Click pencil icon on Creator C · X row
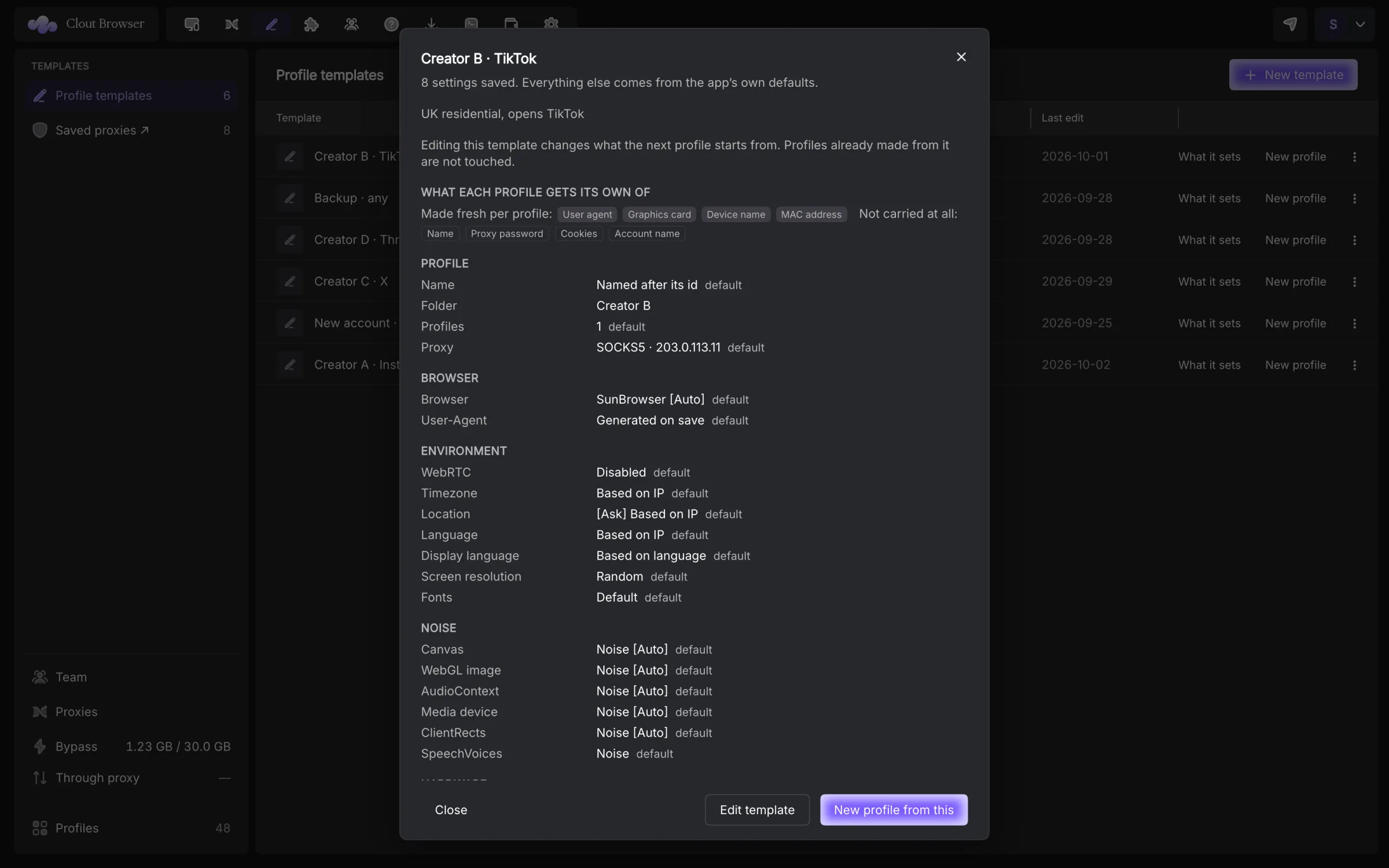The height and width of the screenshot is (868, 1389). pyautogui.click(x=290, y=281)
